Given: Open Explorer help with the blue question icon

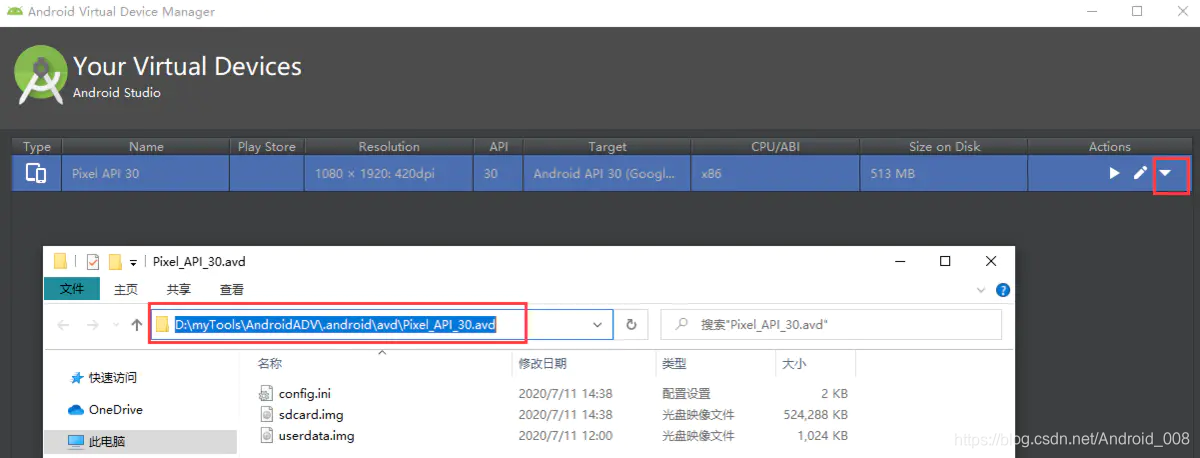Looking at the screenshot, I should (1002, 290).
